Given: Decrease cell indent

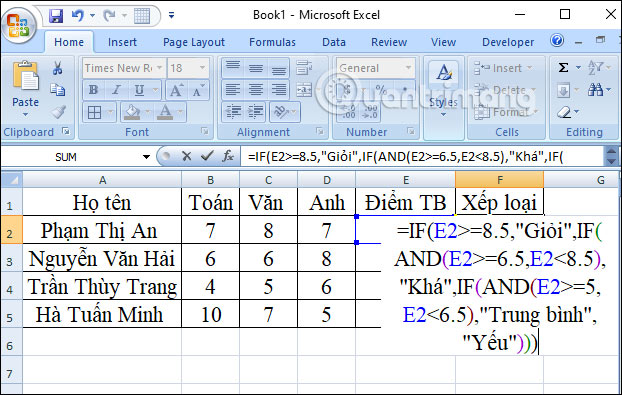Looking at the screenshot, I should 233,112.
